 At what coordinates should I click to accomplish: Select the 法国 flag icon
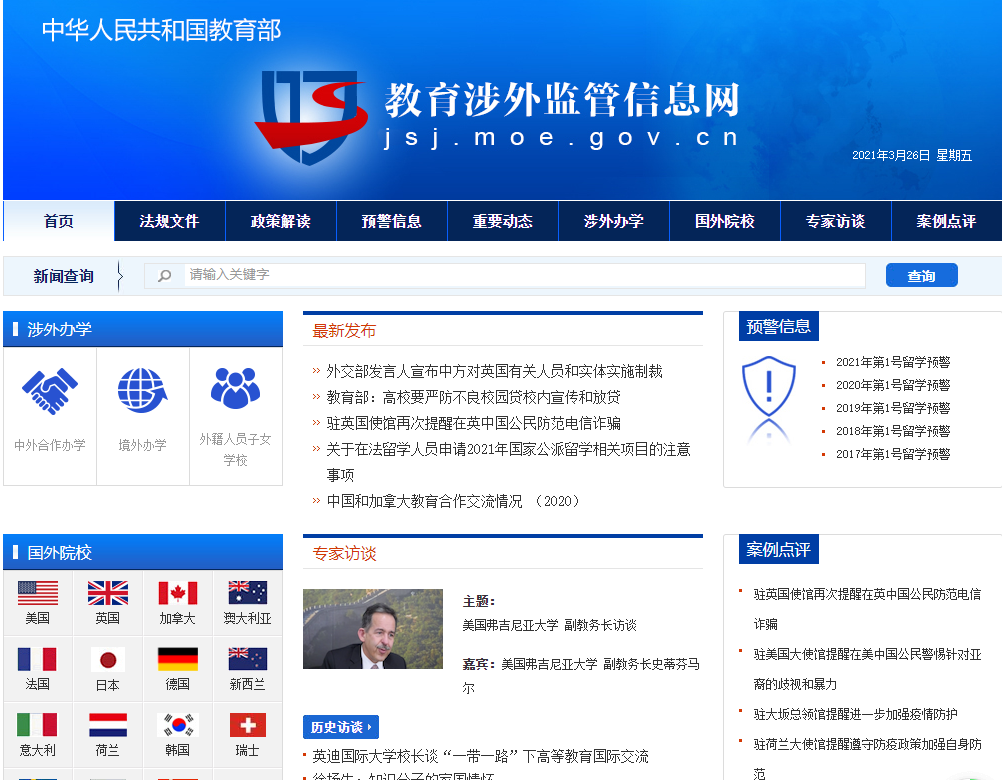coord(38,659)
